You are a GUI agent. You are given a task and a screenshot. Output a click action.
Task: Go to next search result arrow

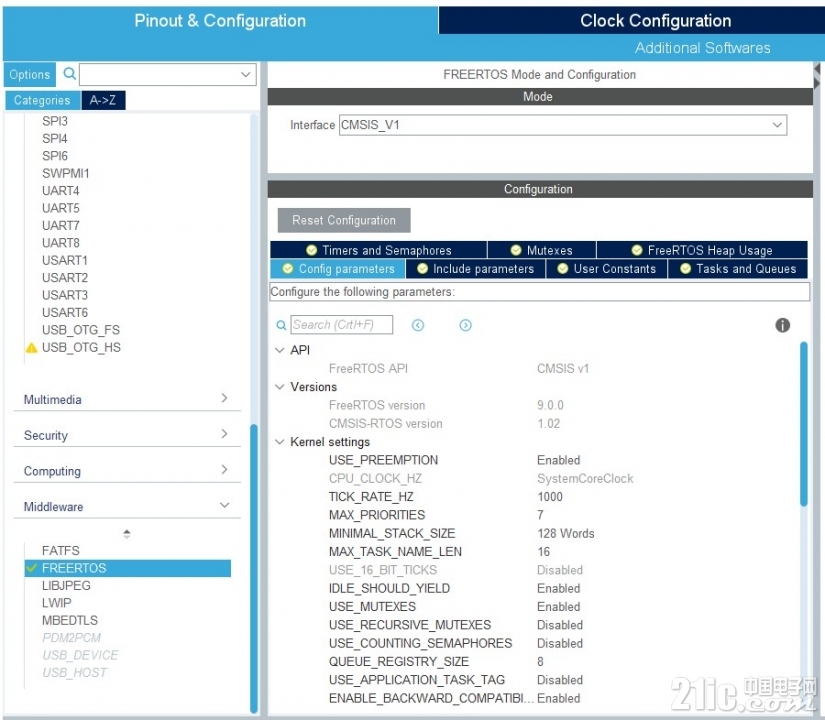tap(466, 325)
